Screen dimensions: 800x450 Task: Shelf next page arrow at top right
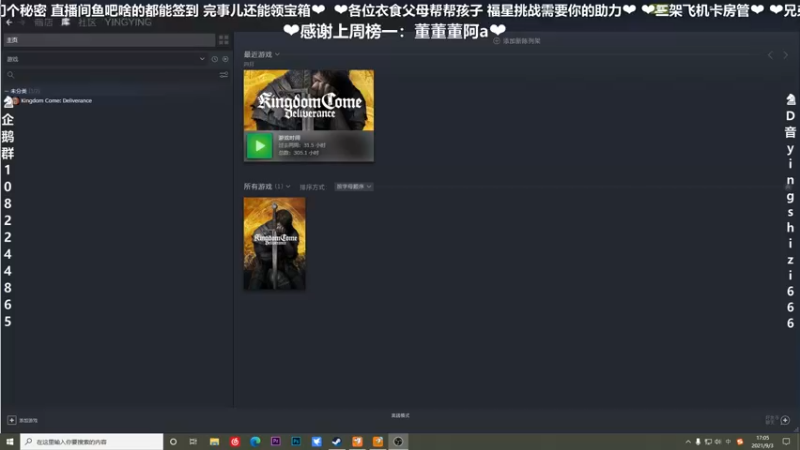click(x=786, y=55)
